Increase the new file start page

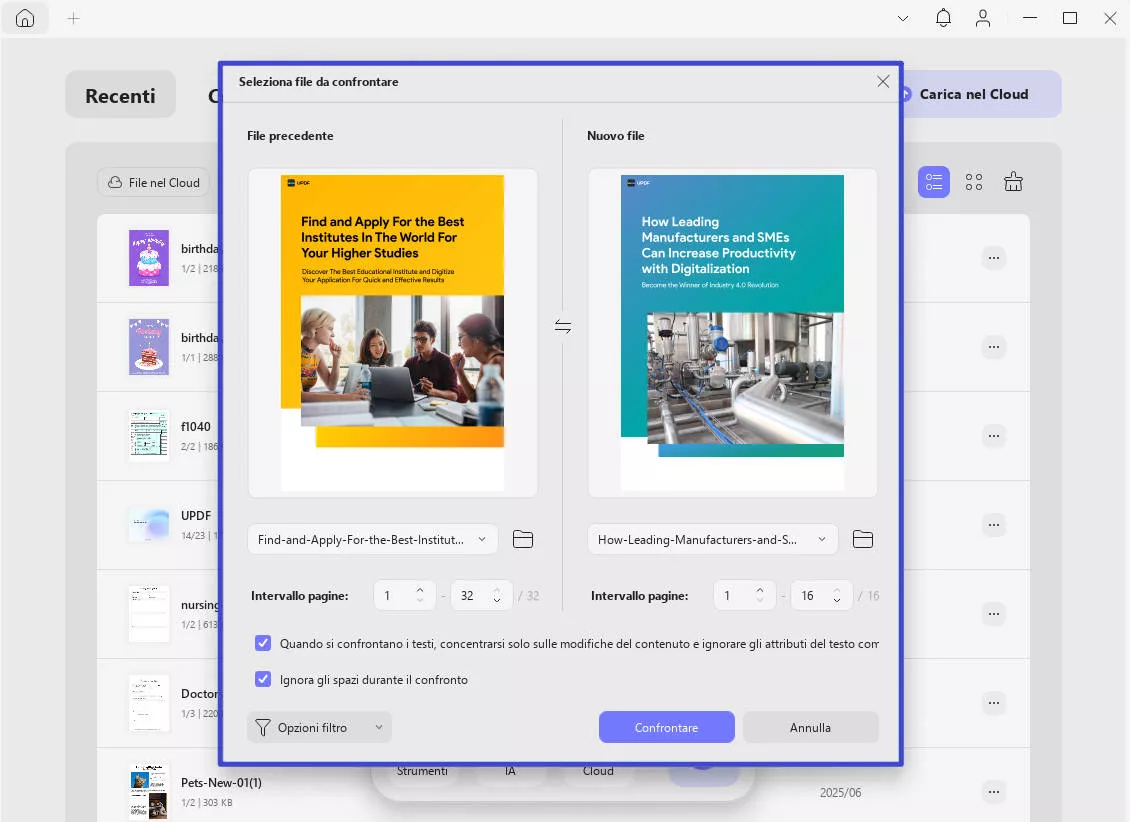(x=760, y=590)
